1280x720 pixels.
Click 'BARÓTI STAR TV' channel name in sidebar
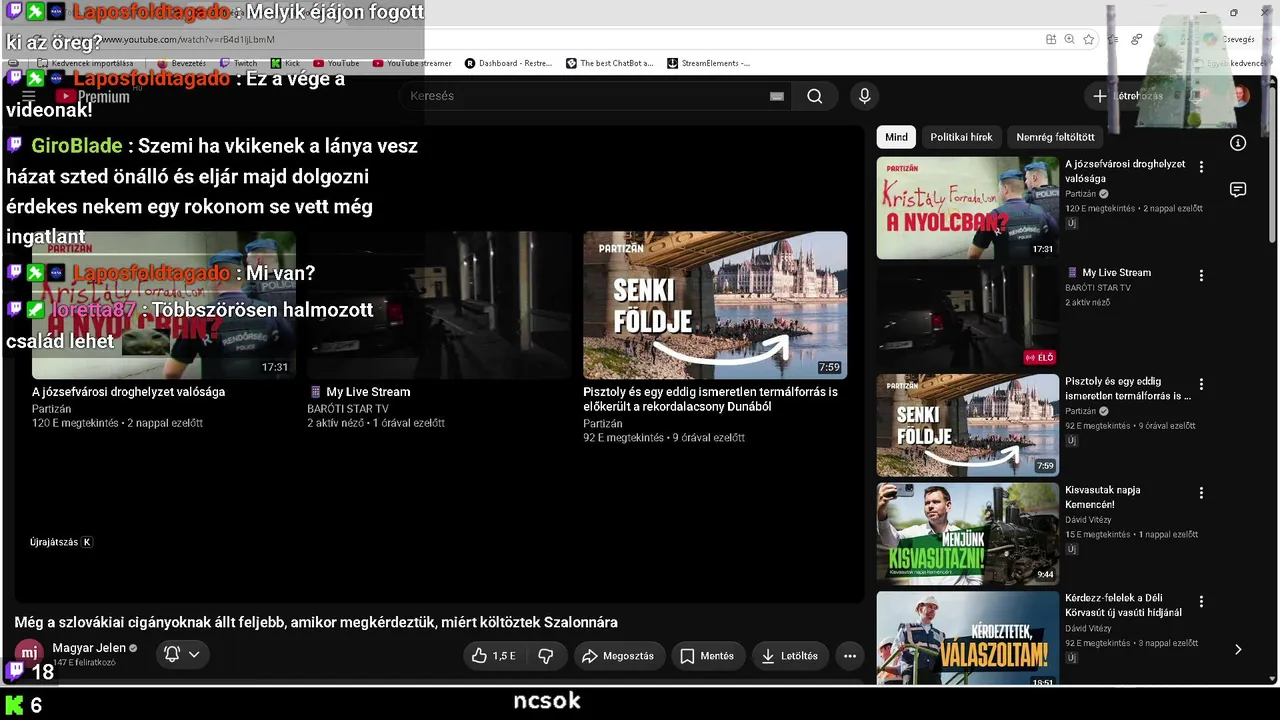click(1098, 288)
